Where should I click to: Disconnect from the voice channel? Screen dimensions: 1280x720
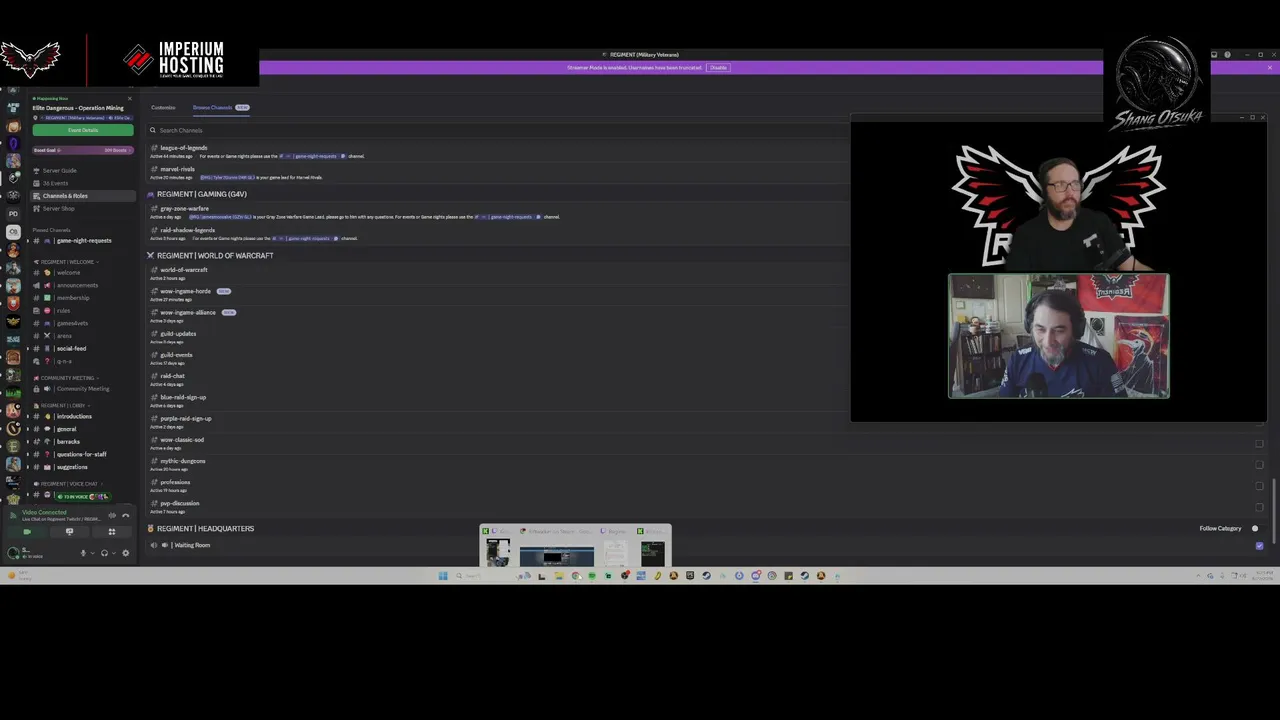(125, 515)
